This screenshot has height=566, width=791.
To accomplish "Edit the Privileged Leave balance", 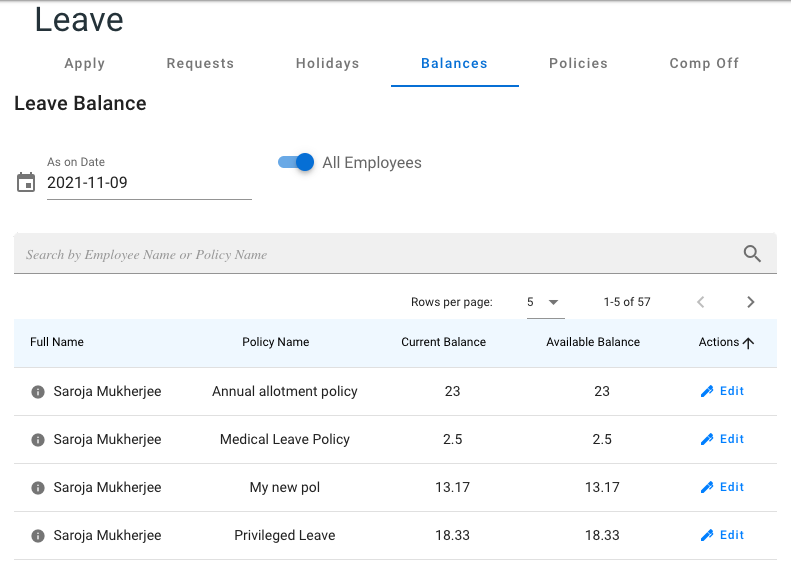I will point(722,535).
